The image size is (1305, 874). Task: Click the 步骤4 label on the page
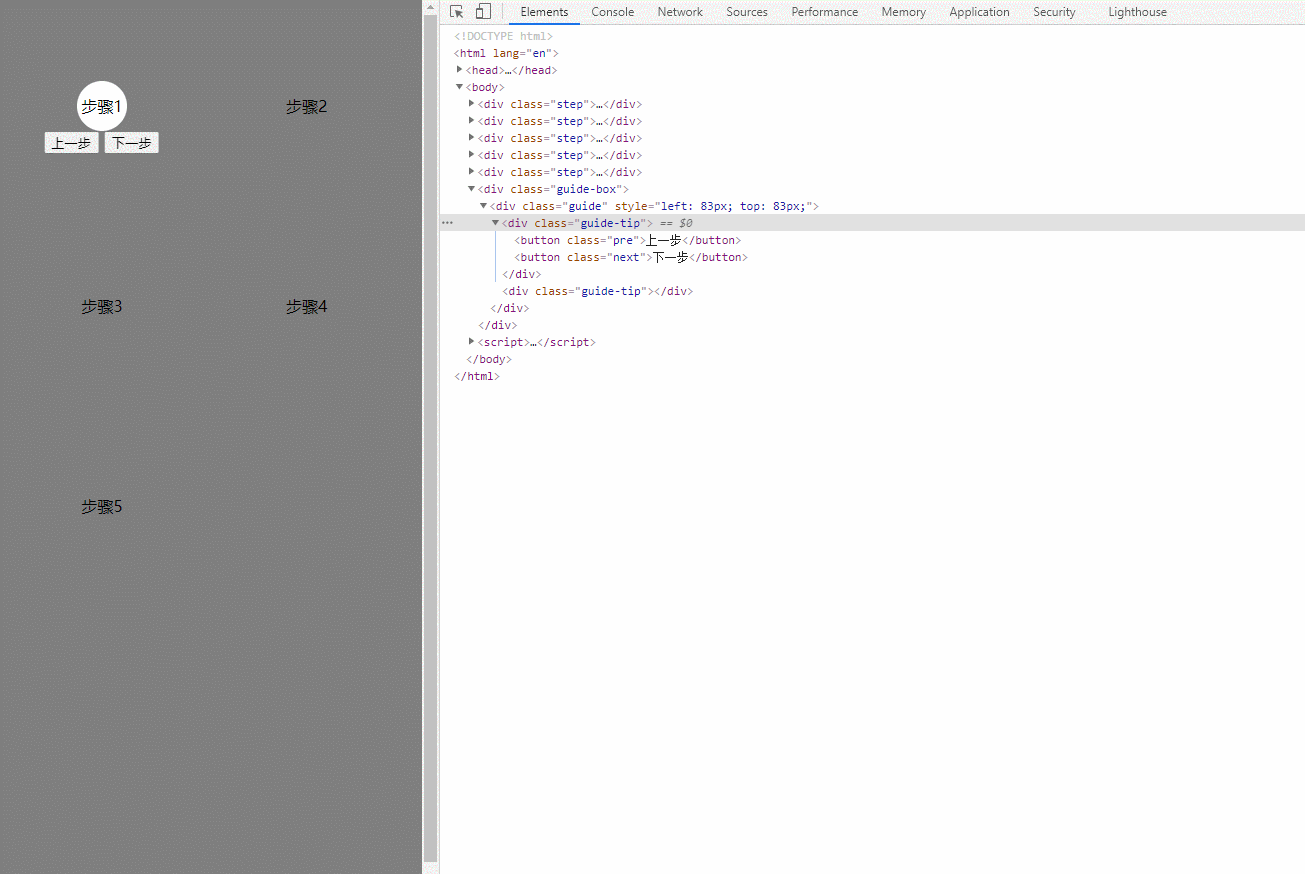[x=307, y=307]
